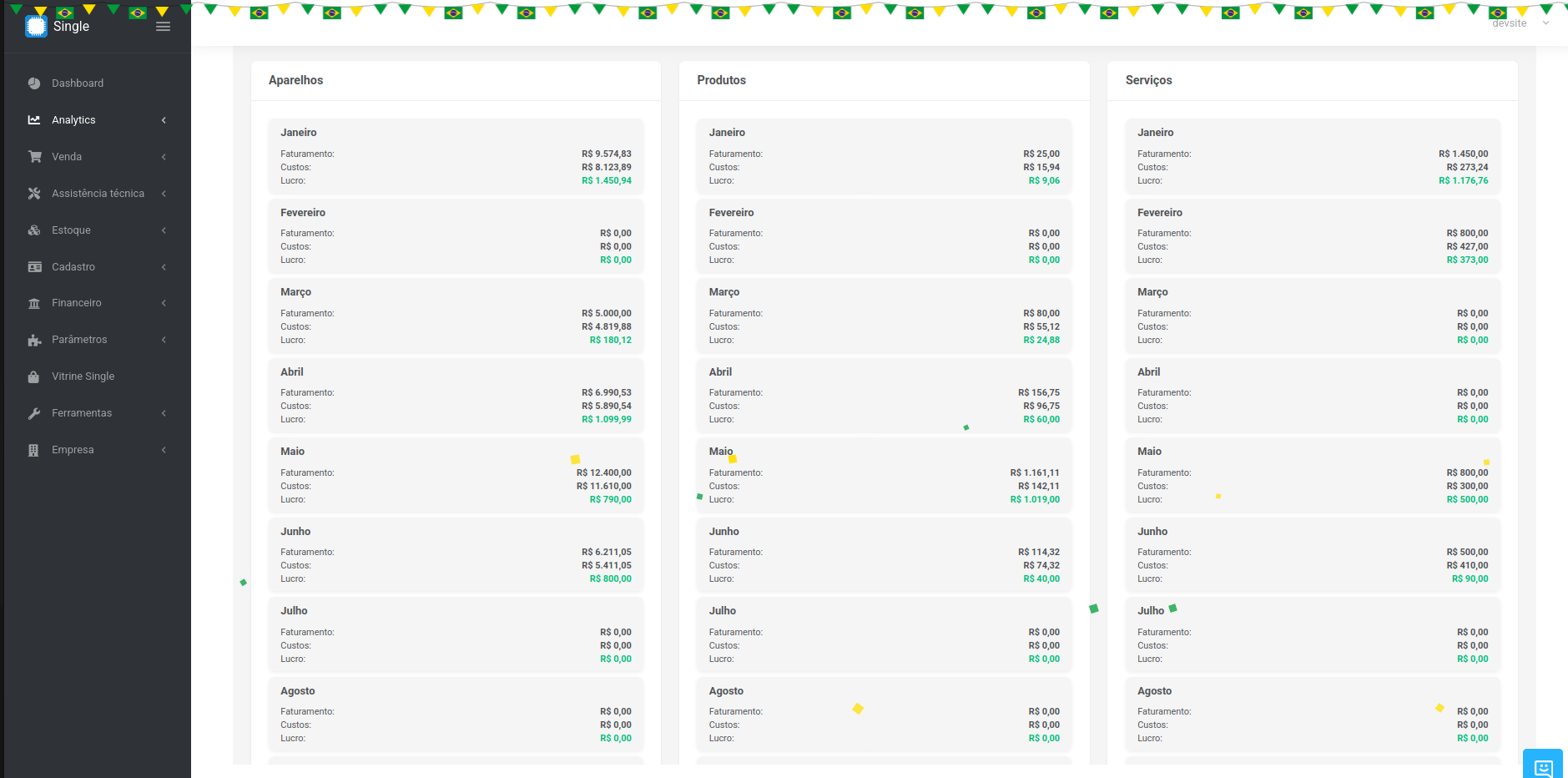The image size is (1568, 778).
Task: Click the Produtos panel heading
Action: (x=722, y=80)
